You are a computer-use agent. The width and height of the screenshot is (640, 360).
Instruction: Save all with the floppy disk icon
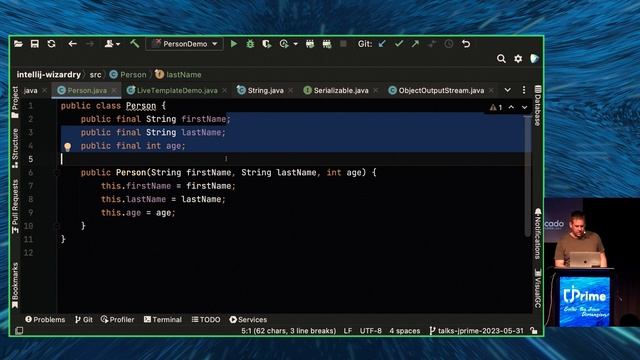point(35,44)
